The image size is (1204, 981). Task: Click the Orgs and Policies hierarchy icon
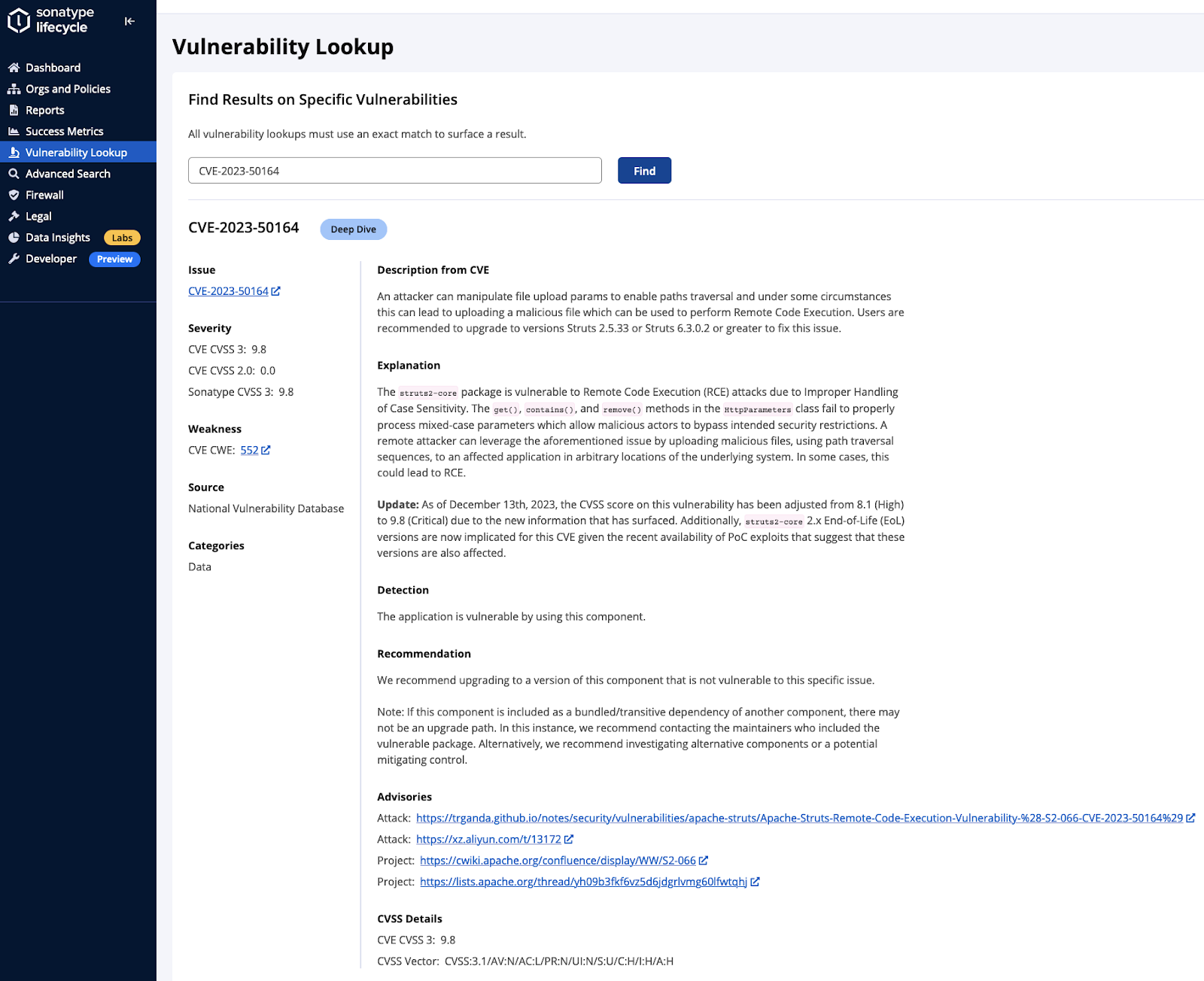[14, 89]
